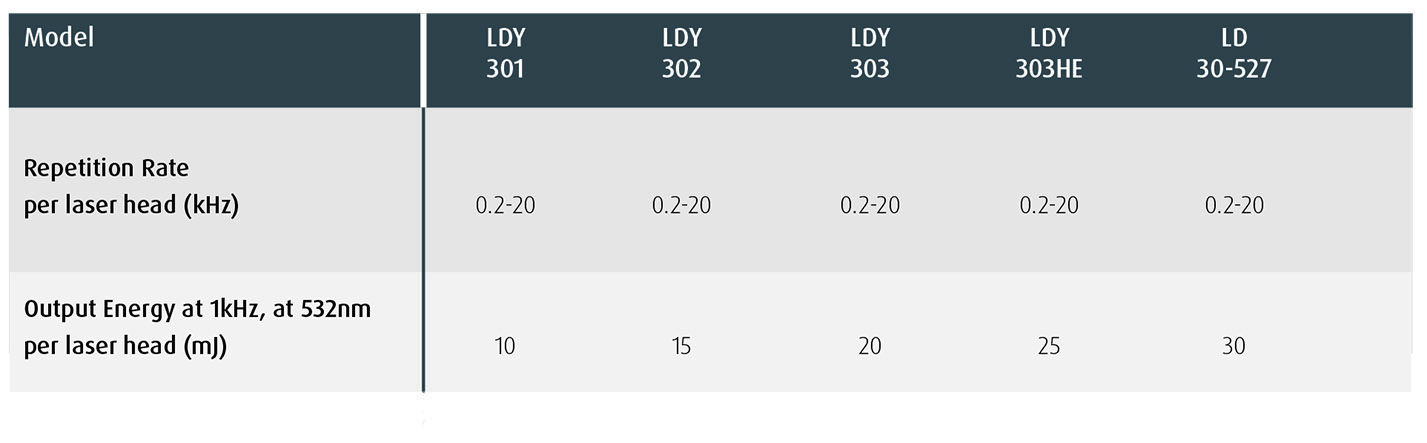Click the Model column header
This screenshot has height=443, width=1427.
(59, 38)
